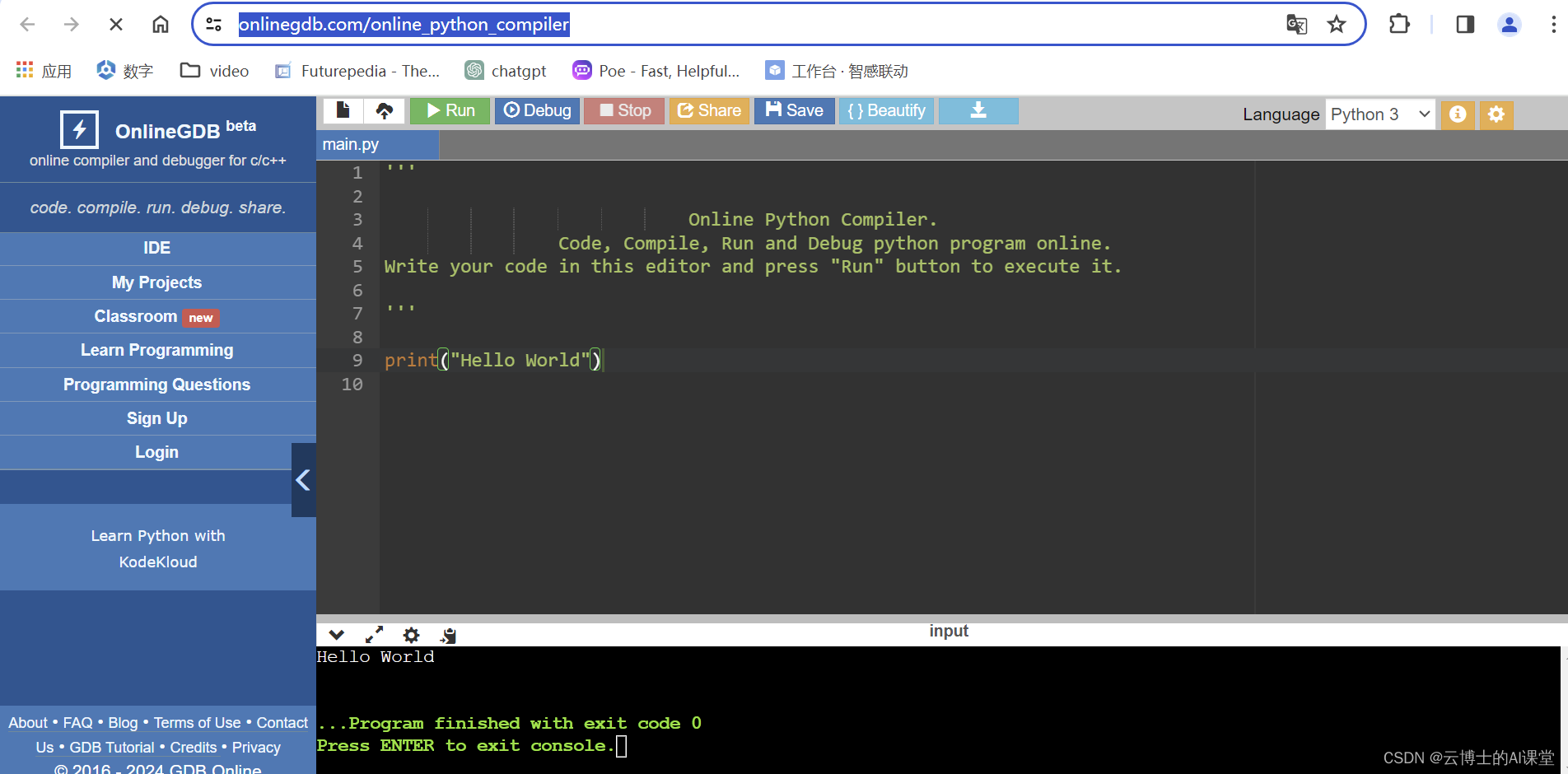Viewport: 1568px width, 774px height.
Task: Collapse the left sidebar with the arrow
Action: [303, 480]
